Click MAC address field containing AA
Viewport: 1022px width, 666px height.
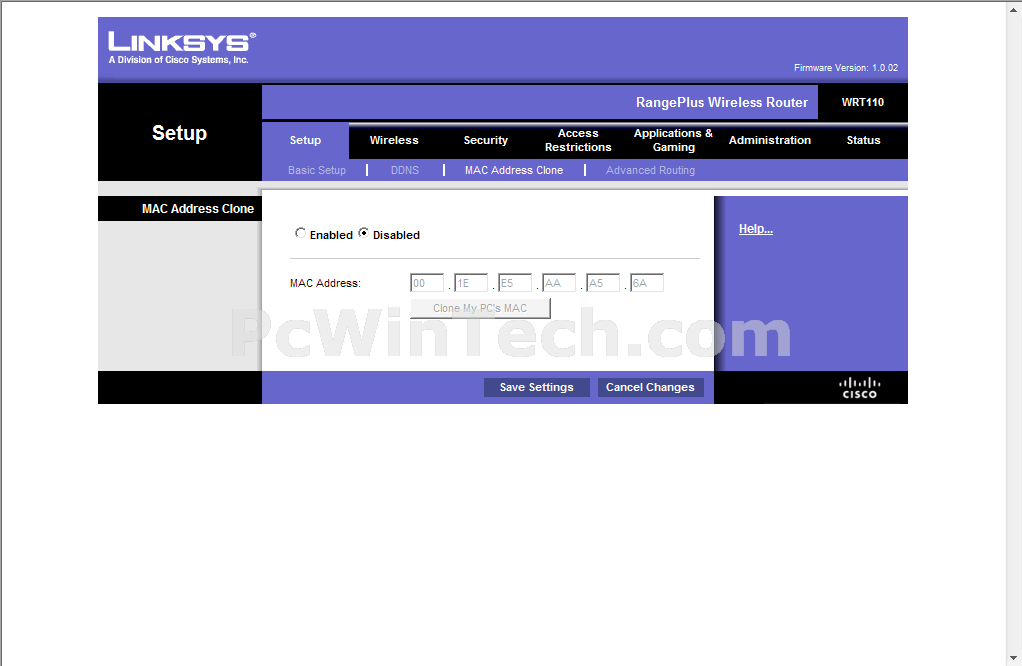point(559,283)
